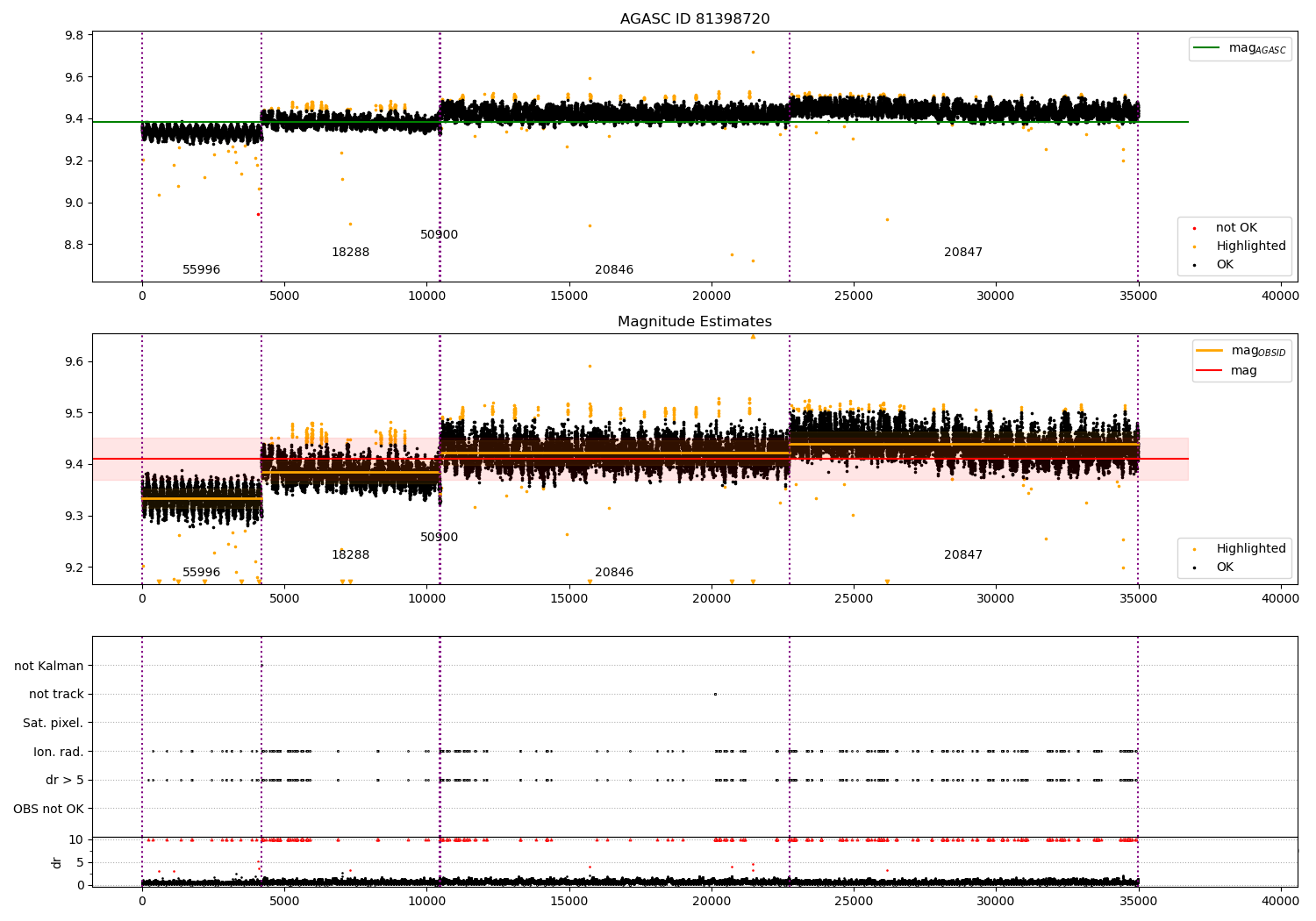Click obsid label 50900 in the AGASC ID plot

coord(440,235)
